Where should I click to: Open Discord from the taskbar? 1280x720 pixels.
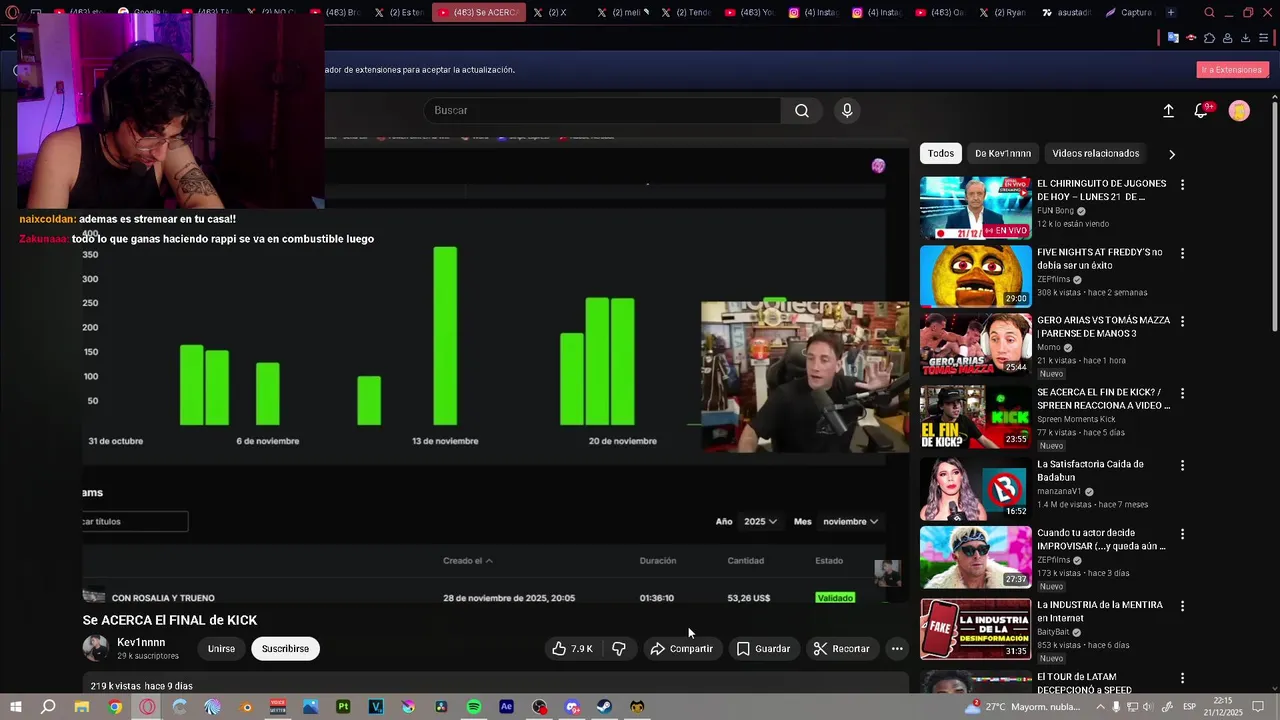click(572, 707)
